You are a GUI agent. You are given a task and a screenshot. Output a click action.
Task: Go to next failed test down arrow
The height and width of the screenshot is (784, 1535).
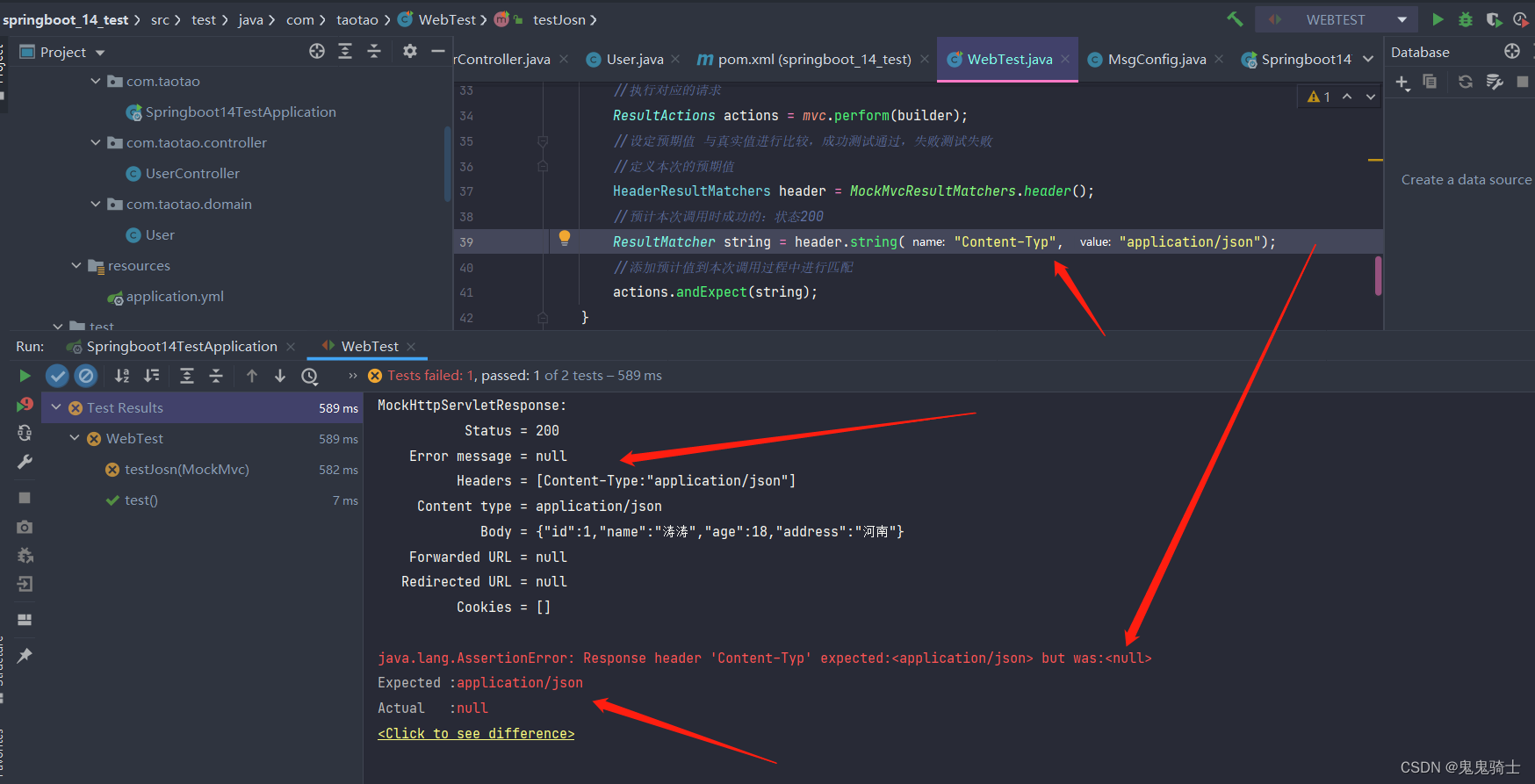280,376
